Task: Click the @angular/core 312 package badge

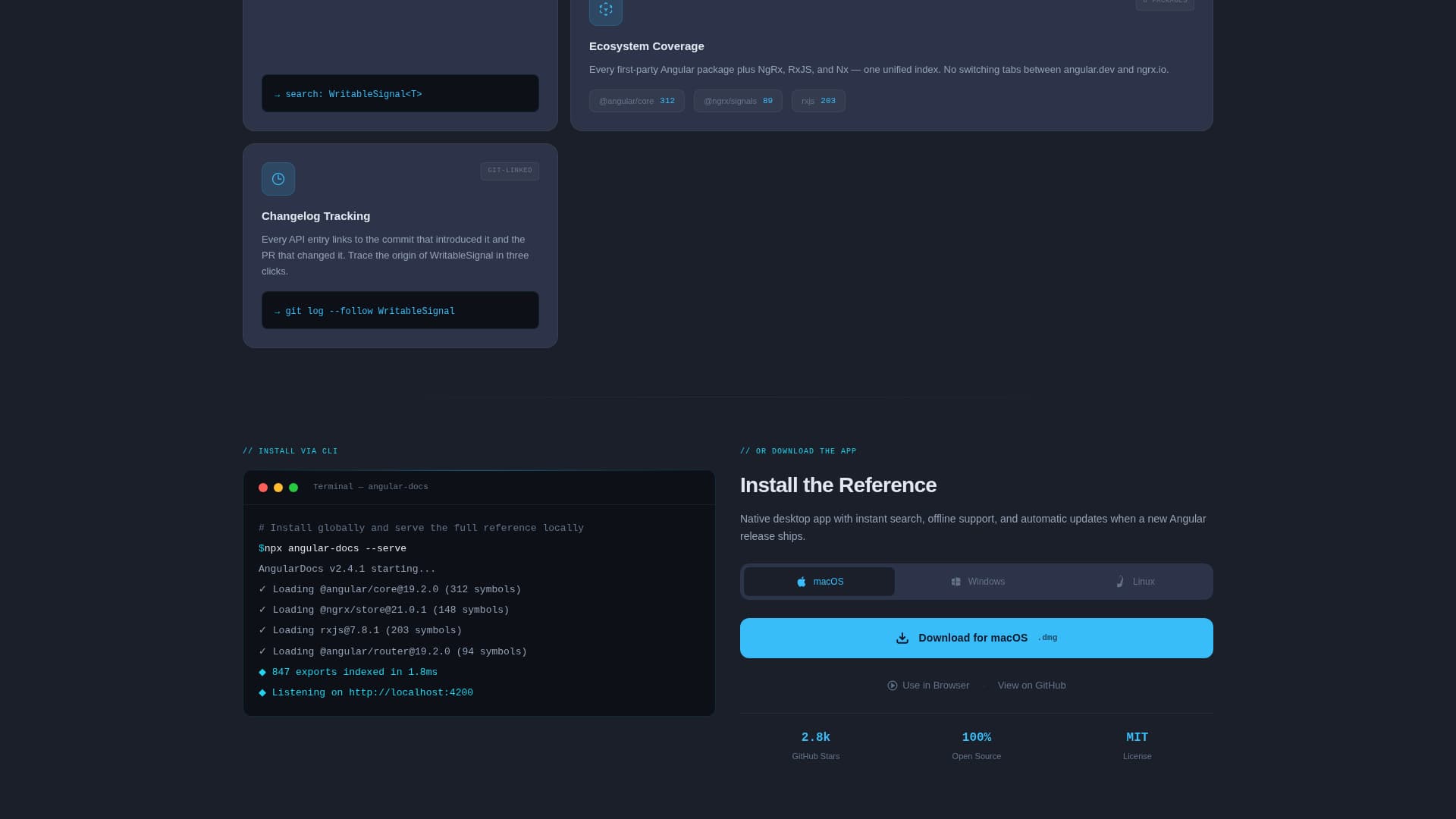Action: [x=636, y=101]
